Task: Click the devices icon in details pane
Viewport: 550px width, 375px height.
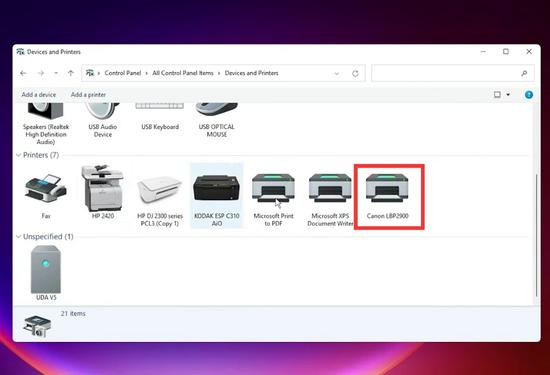Action: (37, 326)
